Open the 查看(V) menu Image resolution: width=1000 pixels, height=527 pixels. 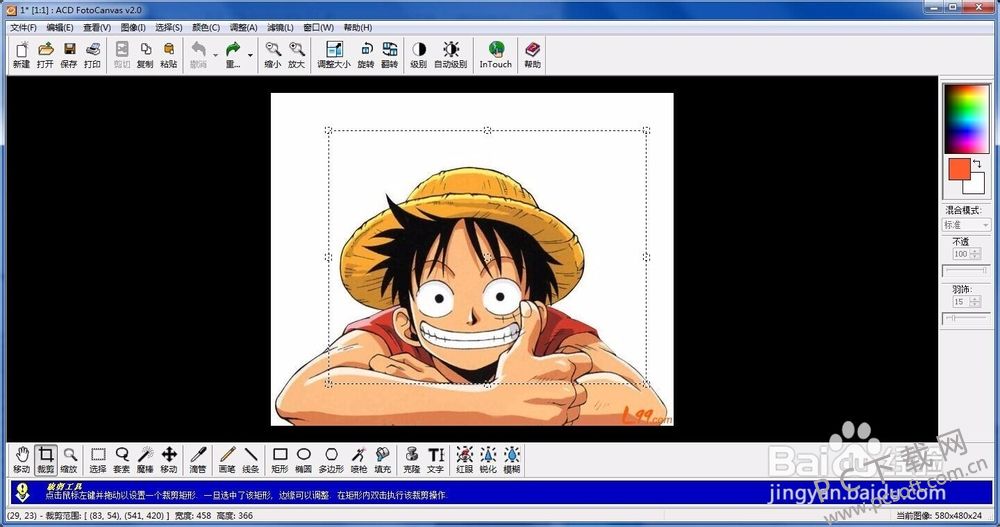click(x=97, y=27)
